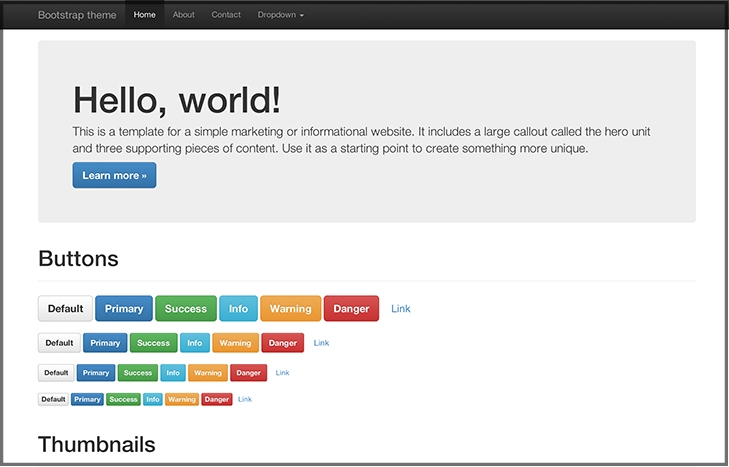
Task: Open the Contact navbar item
Action: point(226,15)
